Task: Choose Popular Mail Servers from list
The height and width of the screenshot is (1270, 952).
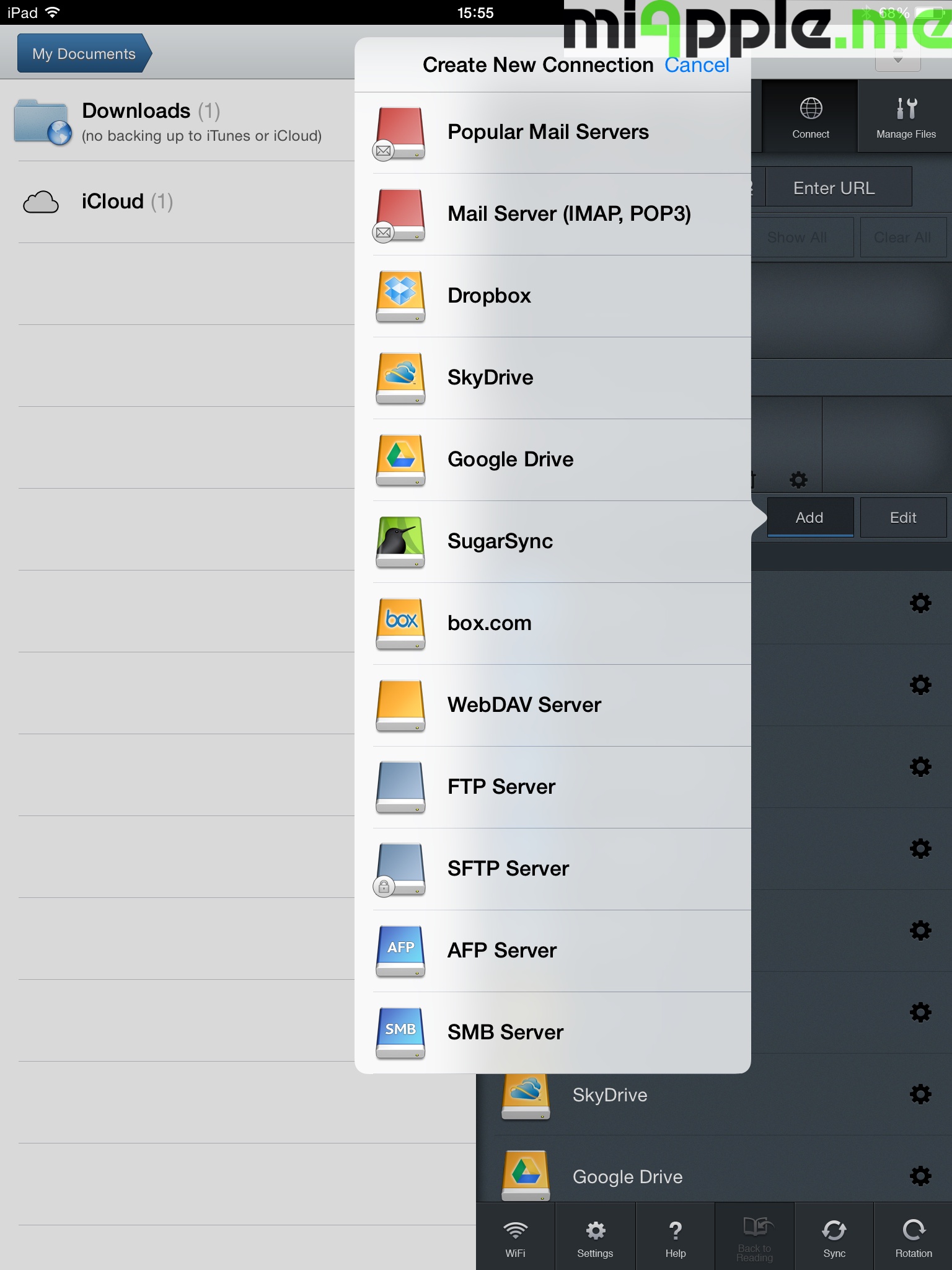Action: point(548,132)
